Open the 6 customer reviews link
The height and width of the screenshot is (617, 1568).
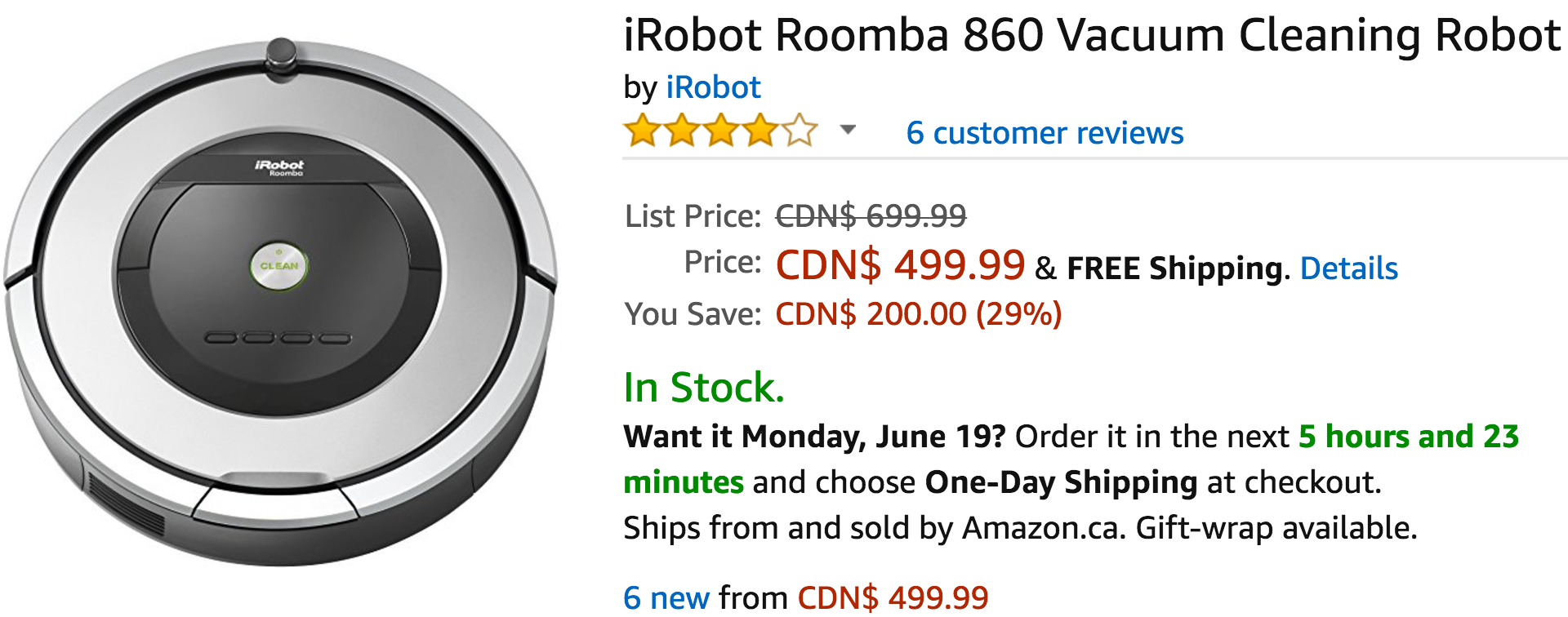pyautogui.click(x=1045, y=133)
